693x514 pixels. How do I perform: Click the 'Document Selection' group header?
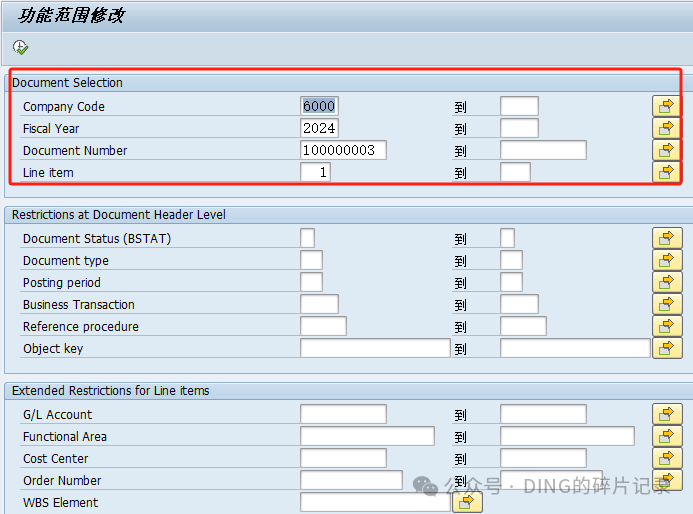[67, 83]
